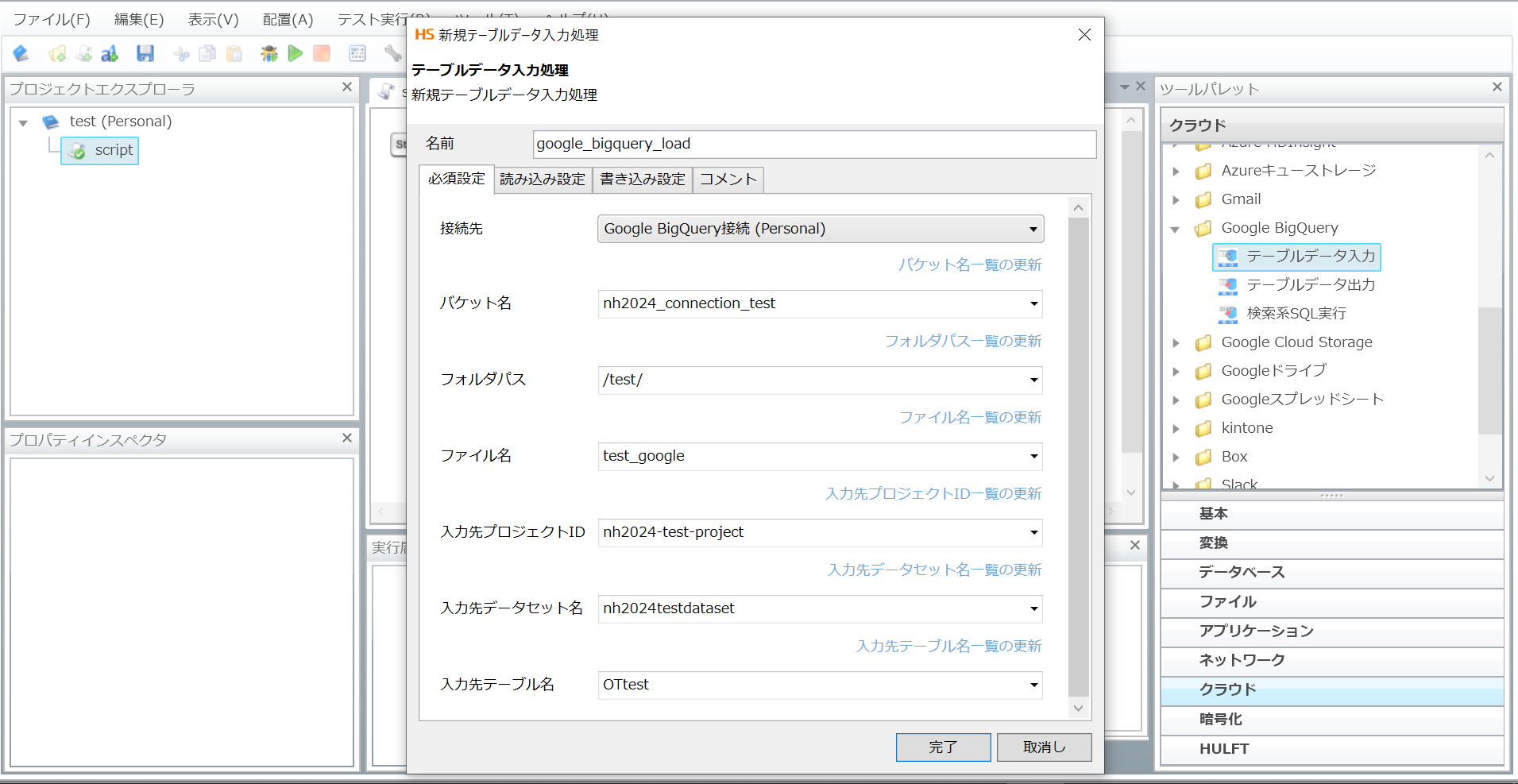The height and width of the screenshot is (784, 1518).
Task: Expand the Googleドライブ folder
Action: (x=1176, y=372)
